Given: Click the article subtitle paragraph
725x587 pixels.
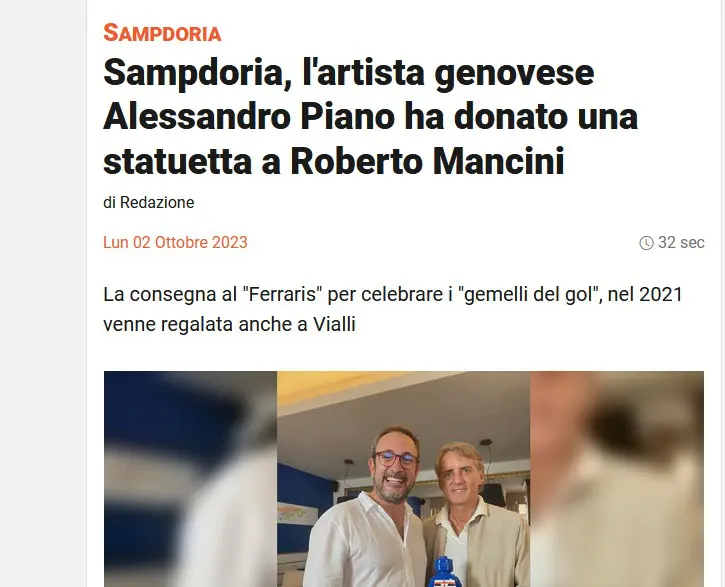Looking at the screenshot, I should (393, 309).
